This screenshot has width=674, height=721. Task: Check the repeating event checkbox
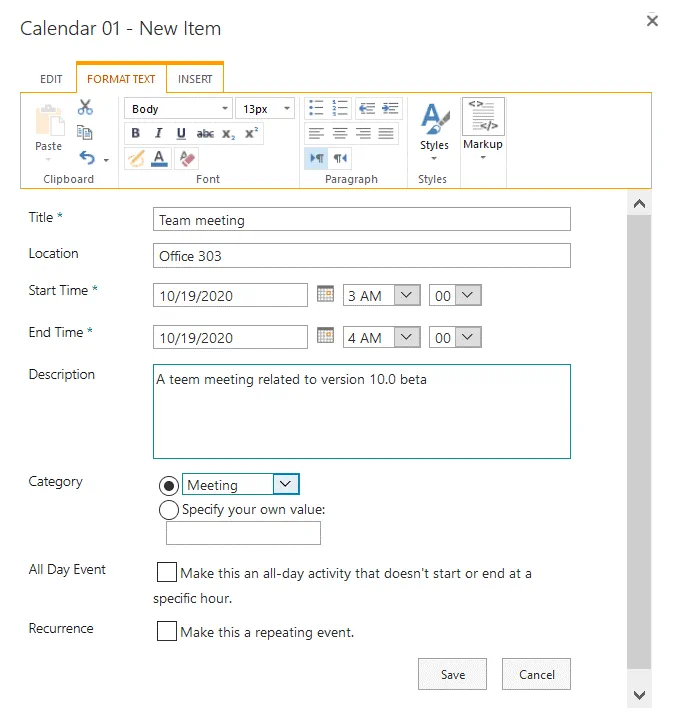(x=167, y=632)
